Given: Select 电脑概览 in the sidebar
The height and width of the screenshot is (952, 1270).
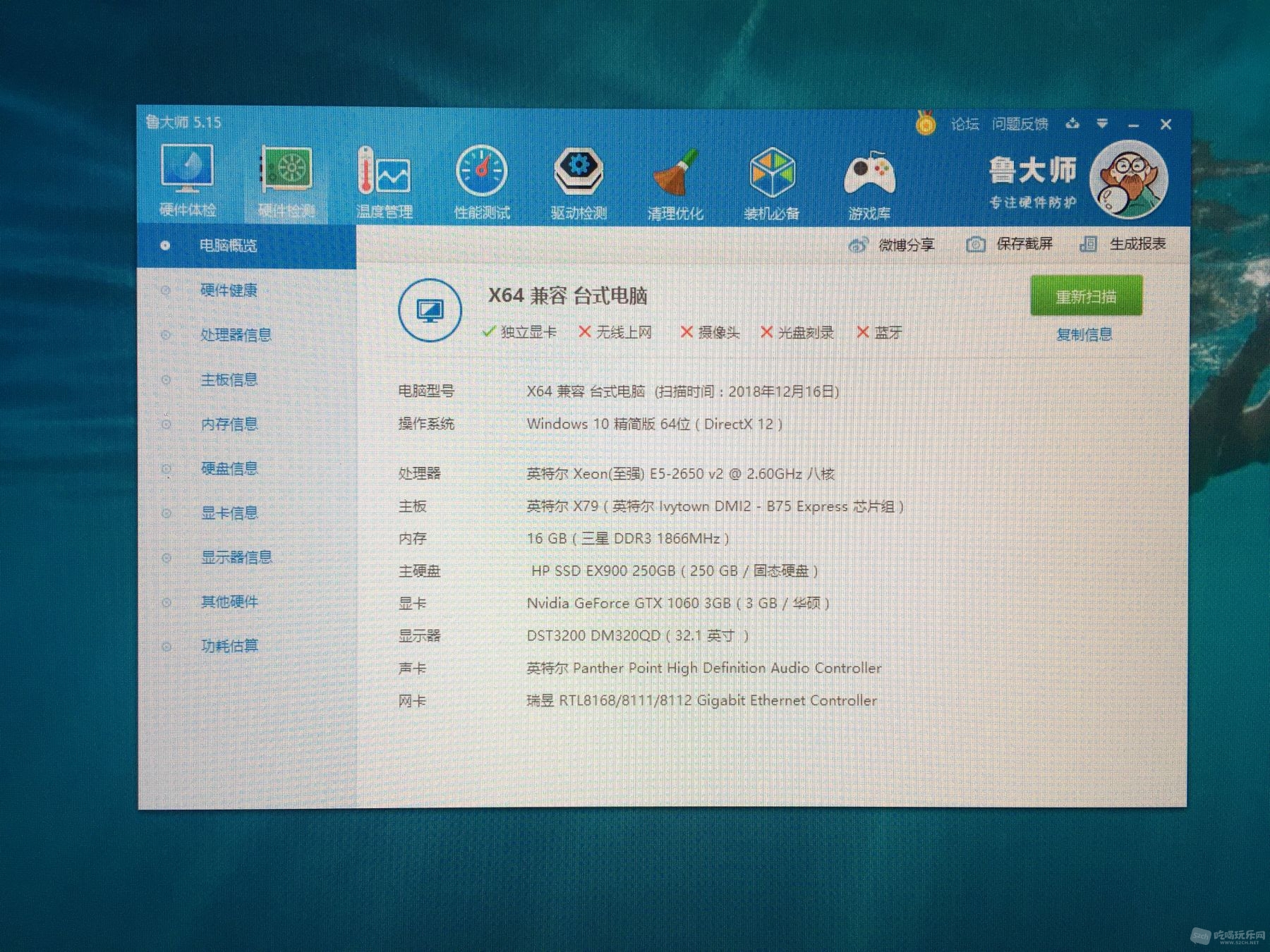Looking at the screenshot, I should coord(246,246).
